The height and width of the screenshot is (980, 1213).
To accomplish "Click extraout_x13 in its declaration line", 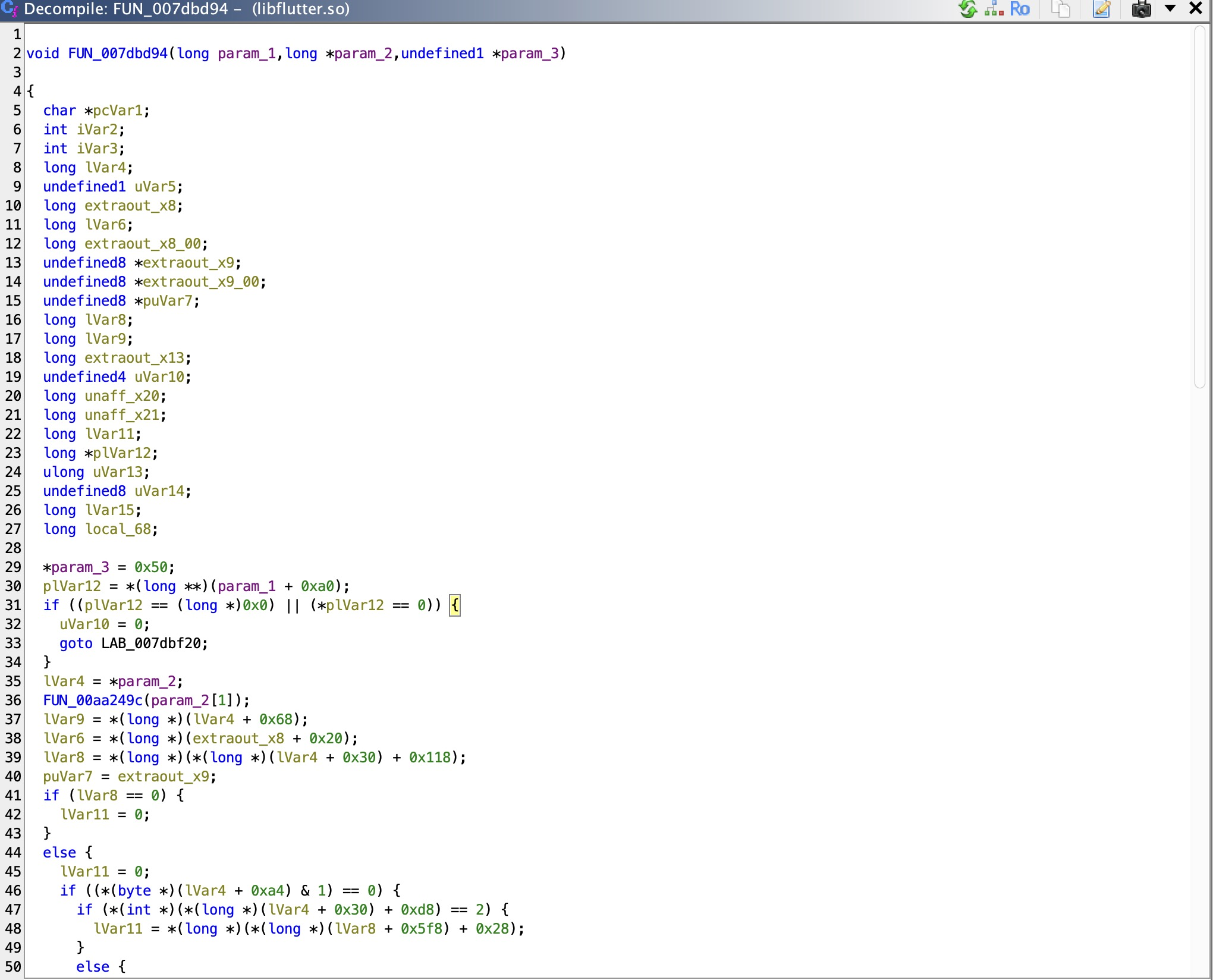I will point(134,358).
